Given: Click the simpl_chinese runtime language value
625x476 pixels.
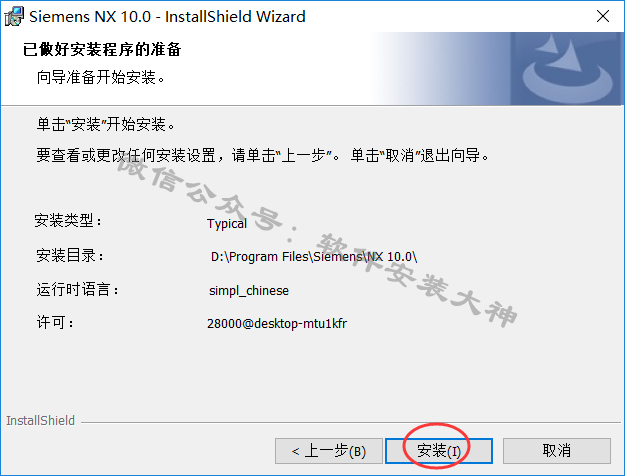Looking at the screenshot, I should click(x=249, y=290).
